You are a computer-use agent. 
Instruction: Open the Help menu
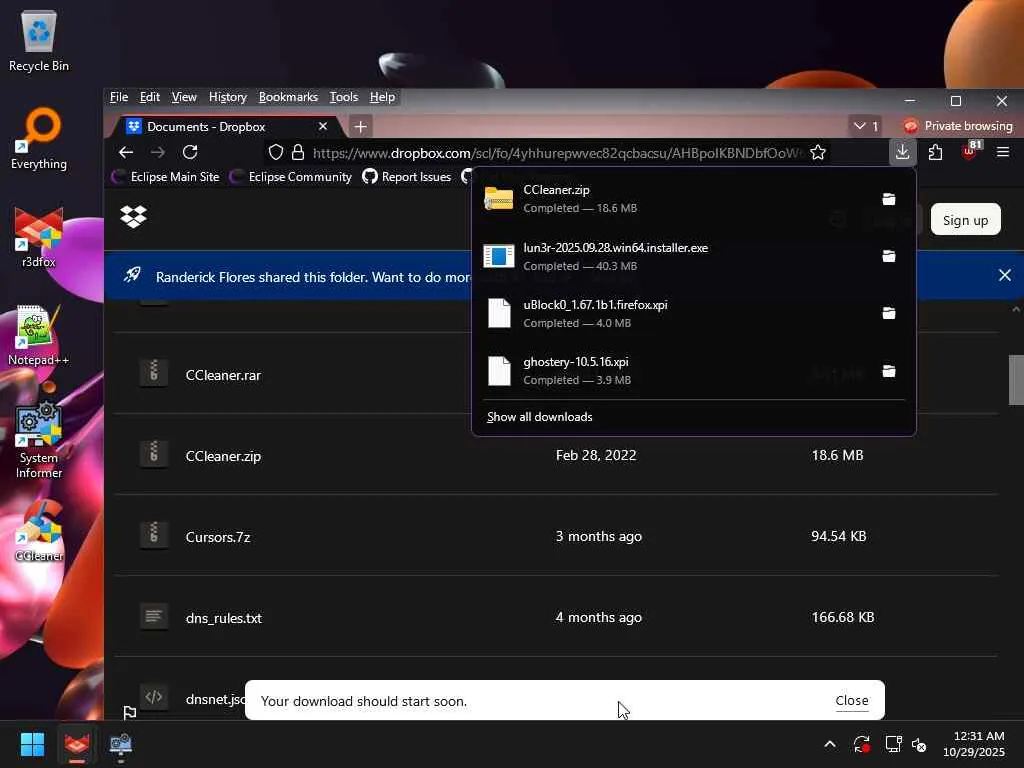point(382,97)
